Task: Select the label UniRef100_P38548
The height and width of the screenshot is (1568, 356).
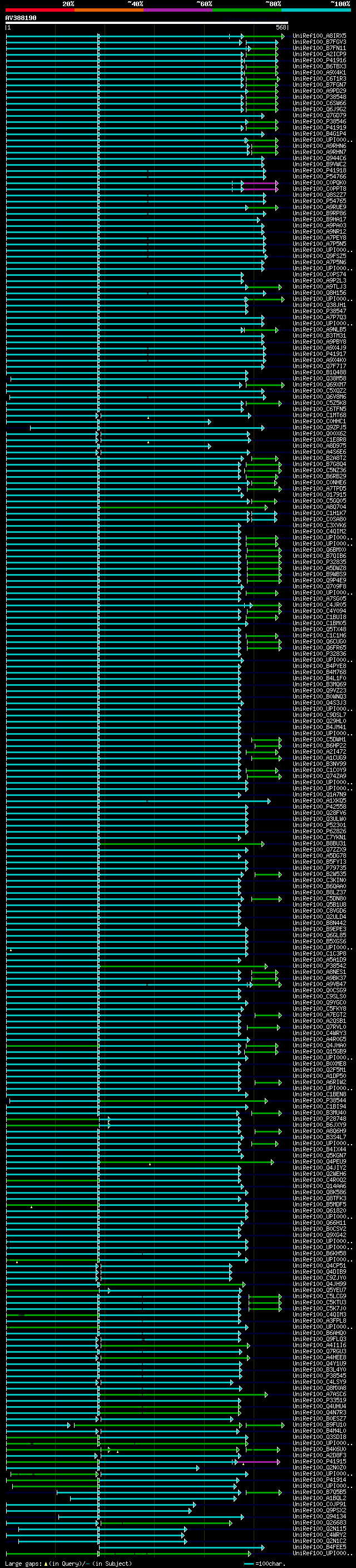Action: point(319,97)
